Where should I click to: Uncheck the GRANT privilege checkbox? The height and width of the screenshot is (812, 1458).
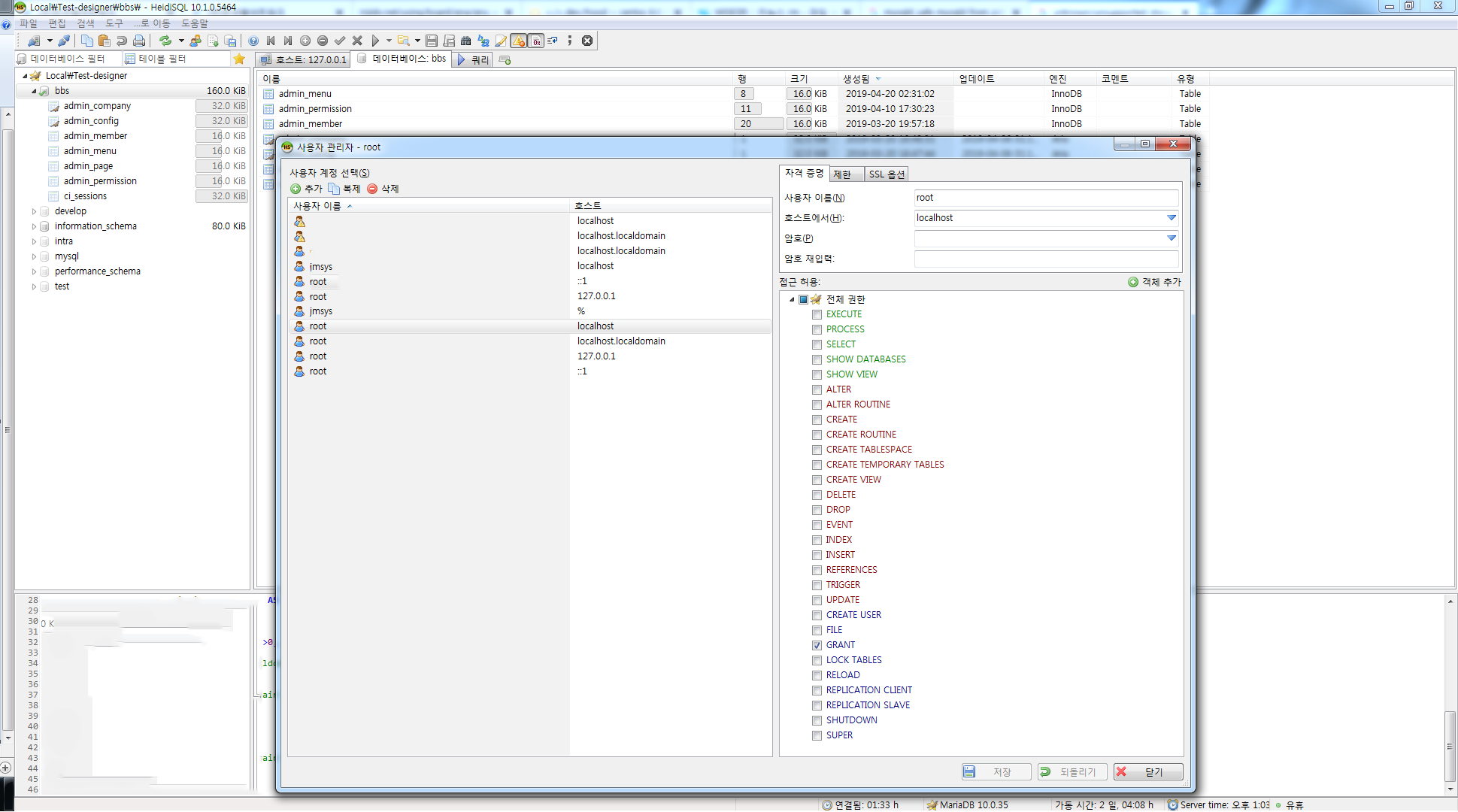pos(817,645)
